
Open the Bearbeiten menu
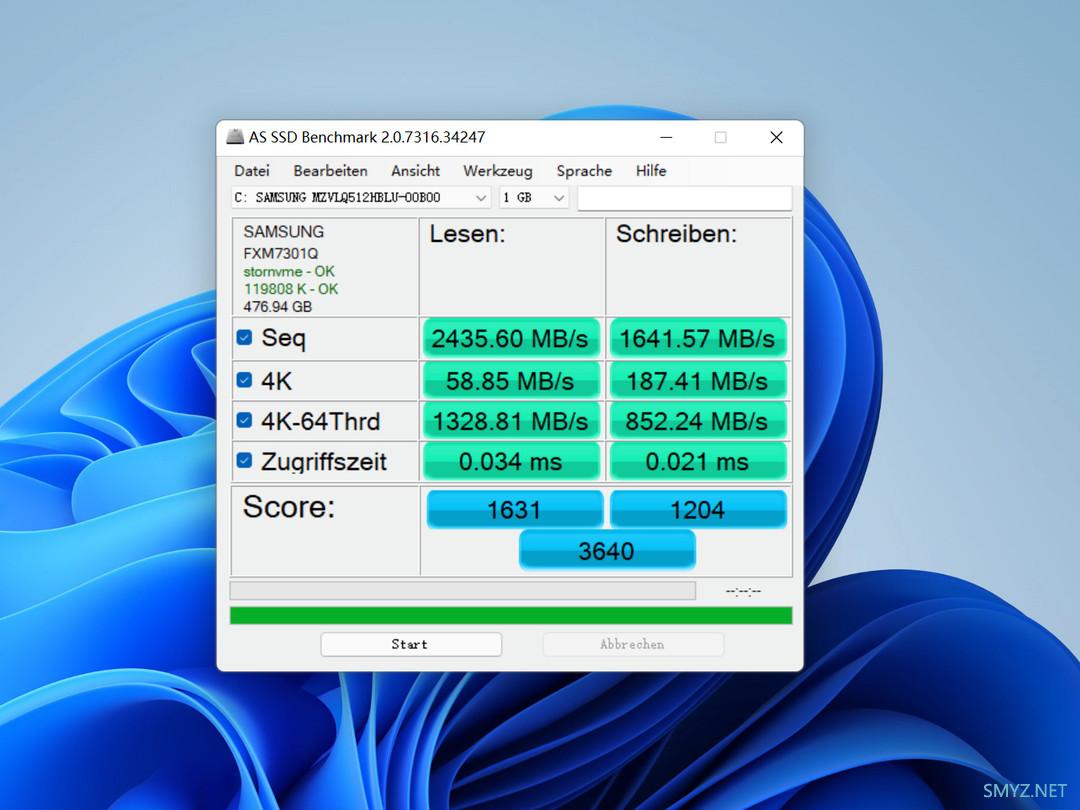(x=330, y=171)
